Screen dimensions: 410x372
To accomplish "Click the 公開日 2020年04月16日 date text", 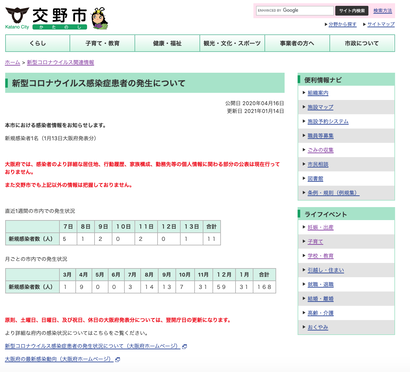I will tap(255, 104).
